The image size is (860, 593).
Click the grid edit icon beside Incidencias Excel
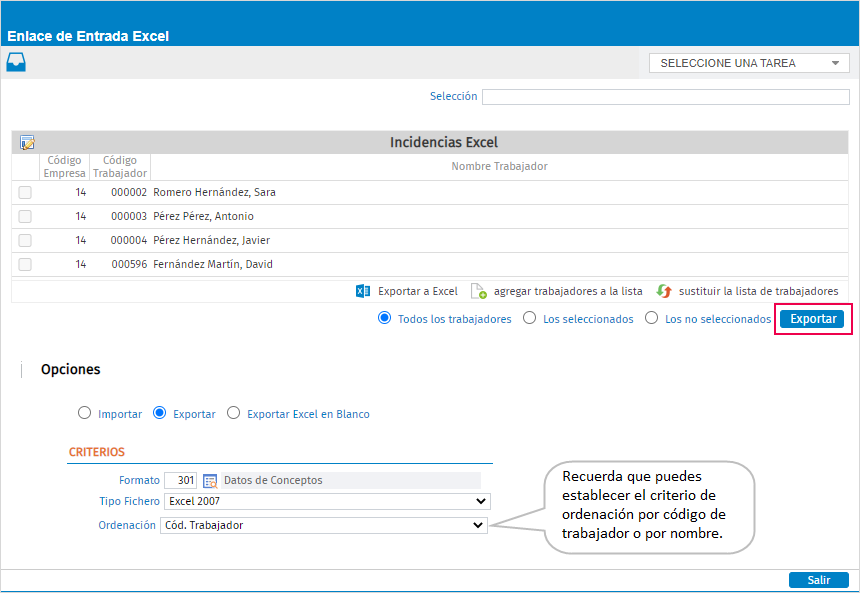point(27,143)
